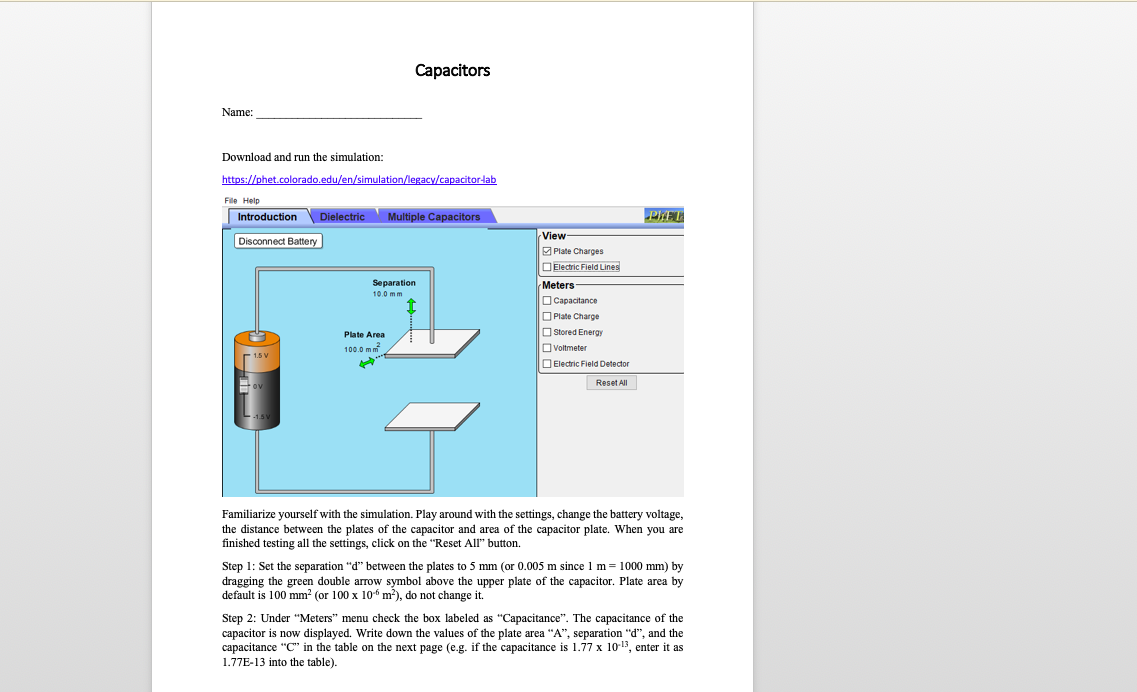
Task: Click the lower capacitor plate
Action: 430,415
